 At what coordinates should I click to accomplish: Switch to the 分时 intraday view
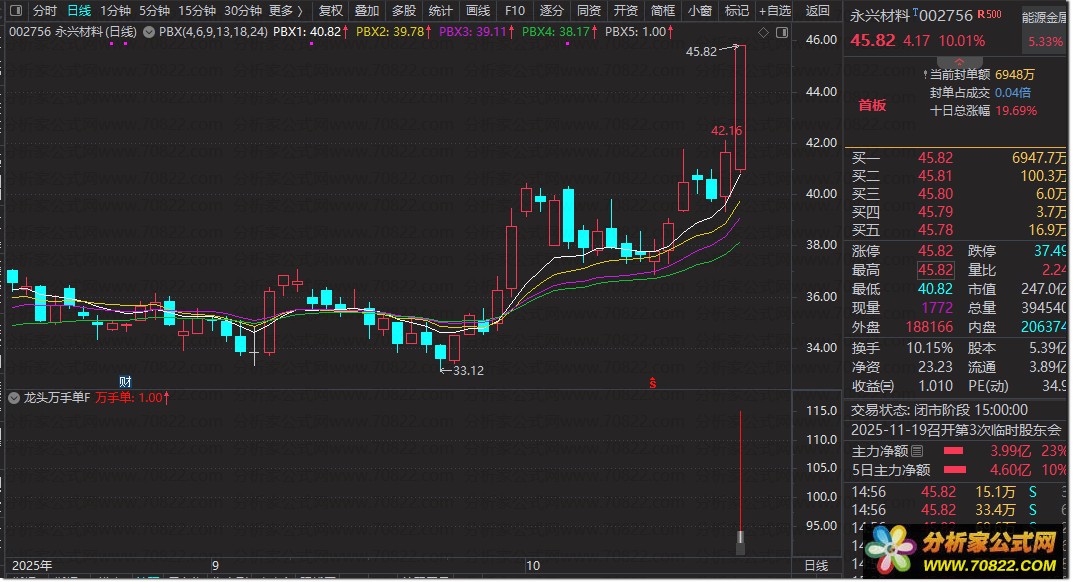(x=44, y=10)
